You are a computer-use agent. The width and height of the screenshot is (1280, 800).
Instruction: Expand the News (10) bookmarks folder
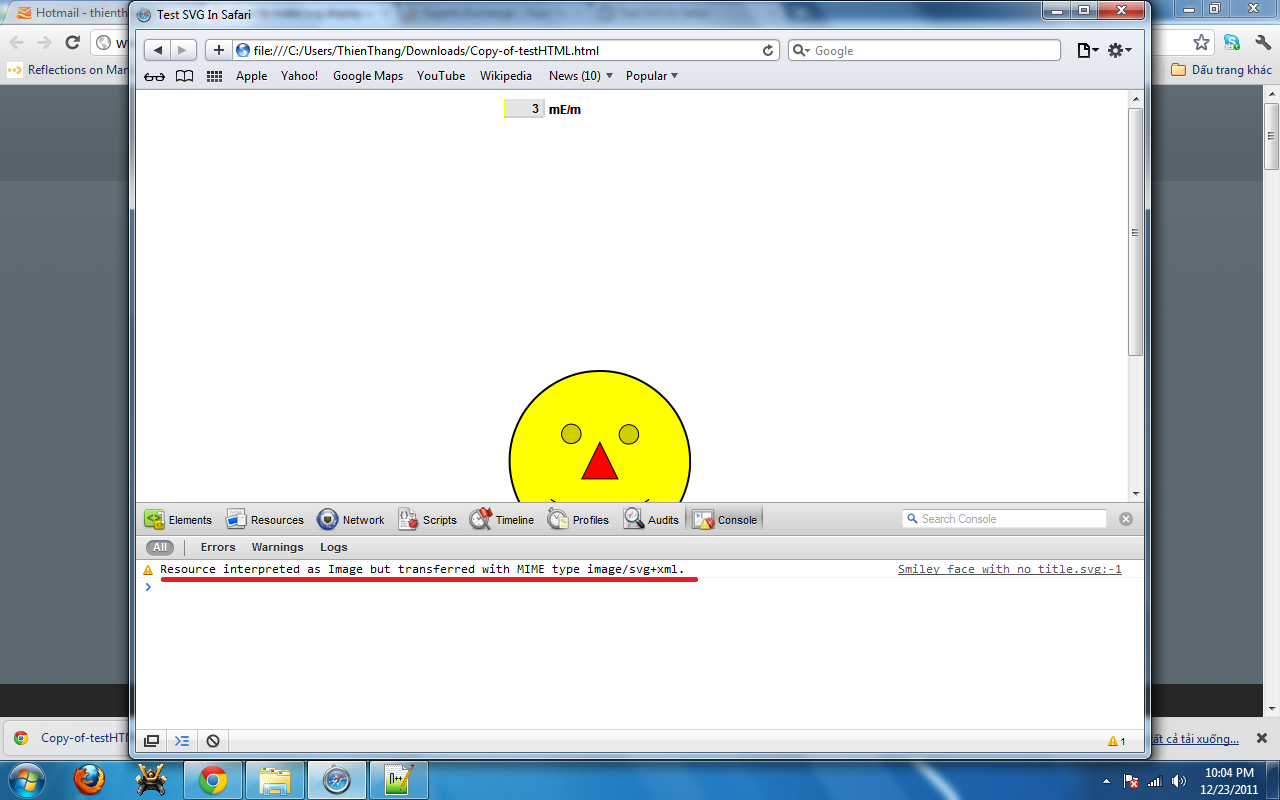coord(581,76)
